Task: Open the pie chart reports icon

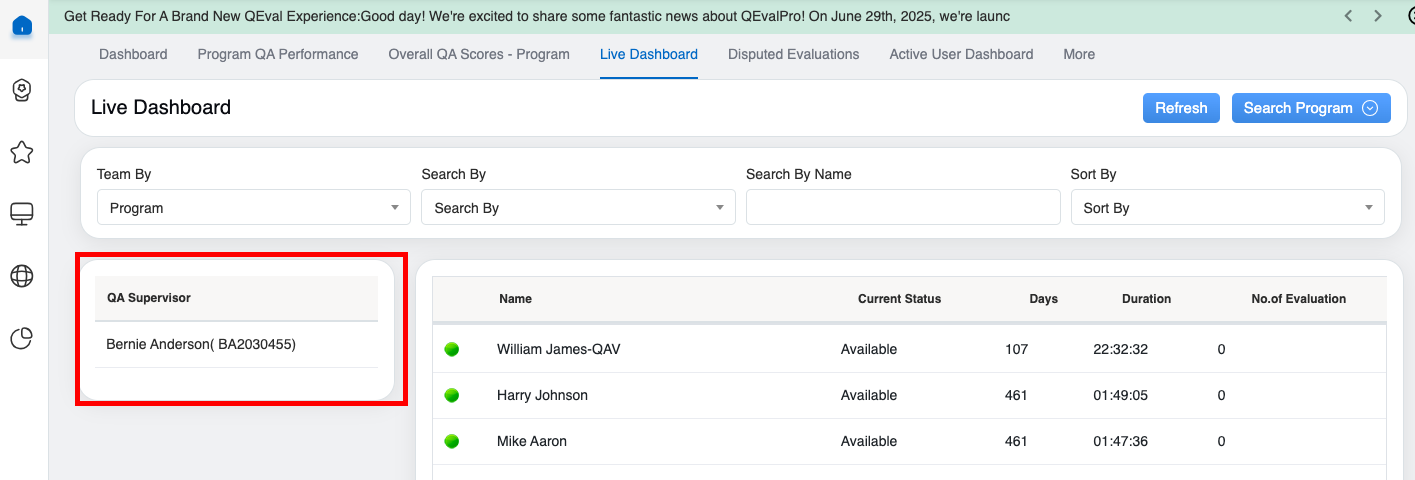Action: [x=22, y=339]
